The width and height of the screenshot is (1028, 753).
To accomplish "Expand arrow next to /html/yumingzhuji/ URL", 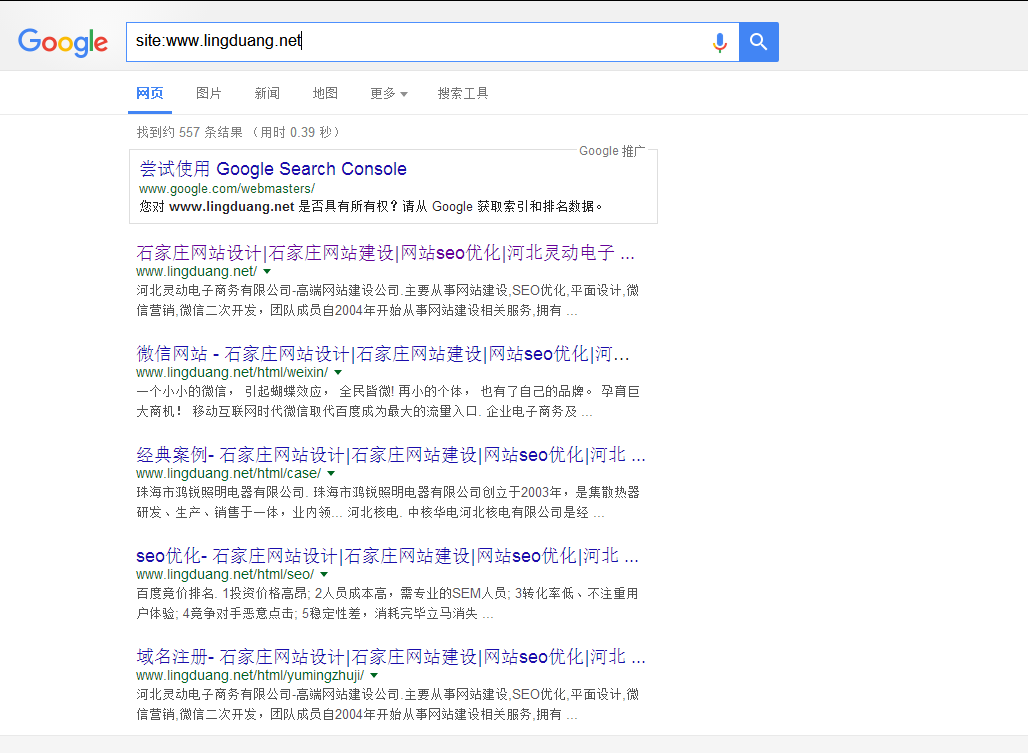I will tap(374, 675).
